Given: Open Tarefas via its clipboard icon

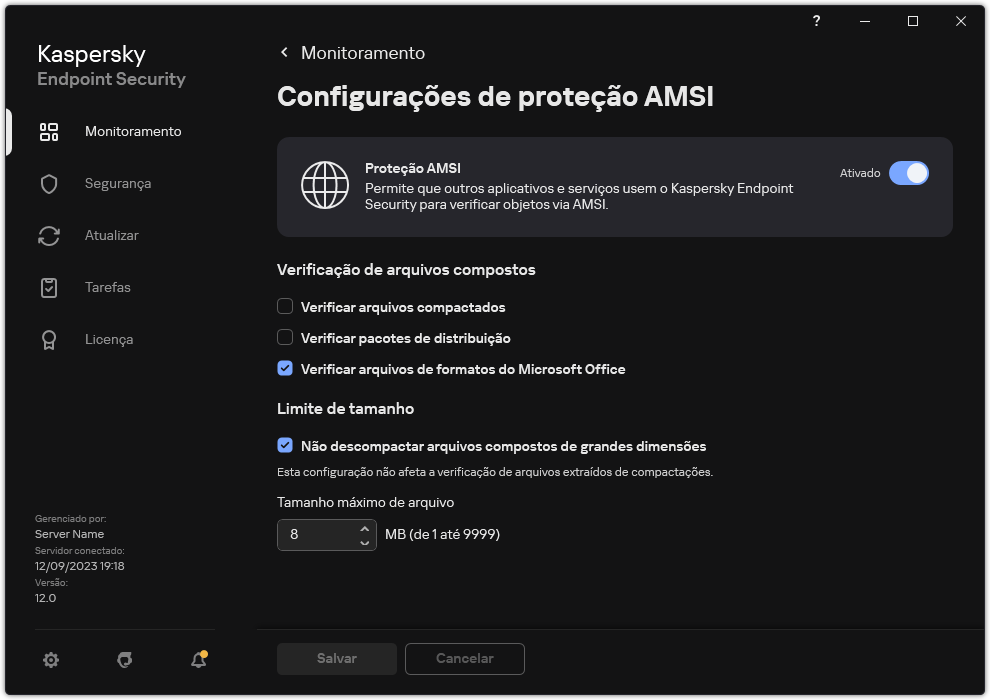Looking at the screenshot, I should (49, 287).
